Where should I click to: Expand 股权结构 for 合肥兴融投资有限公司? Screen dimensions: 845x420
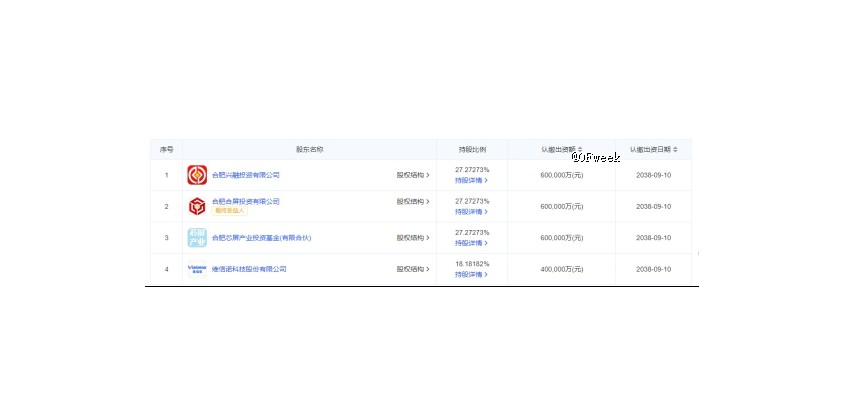tap(413, 175)
